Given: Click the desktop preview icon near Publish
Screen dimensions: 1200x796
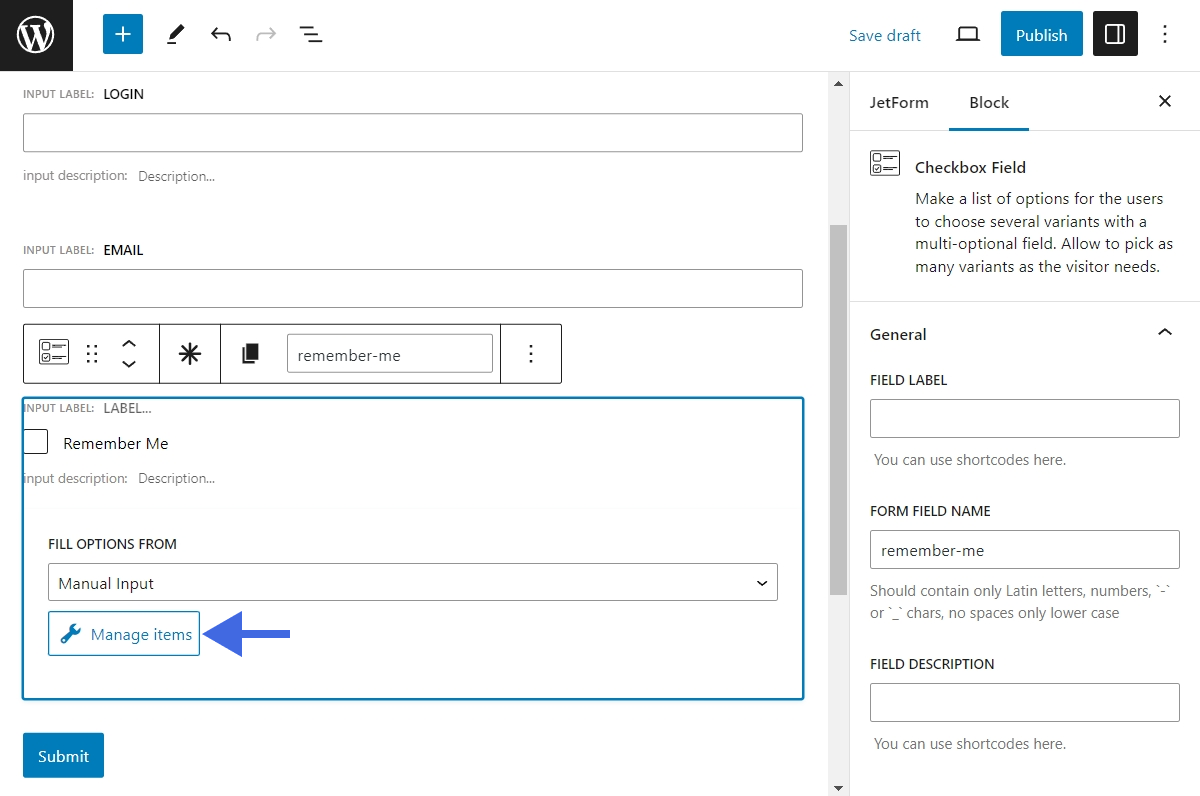Looking at the screenshot, I should coord(967,33).
